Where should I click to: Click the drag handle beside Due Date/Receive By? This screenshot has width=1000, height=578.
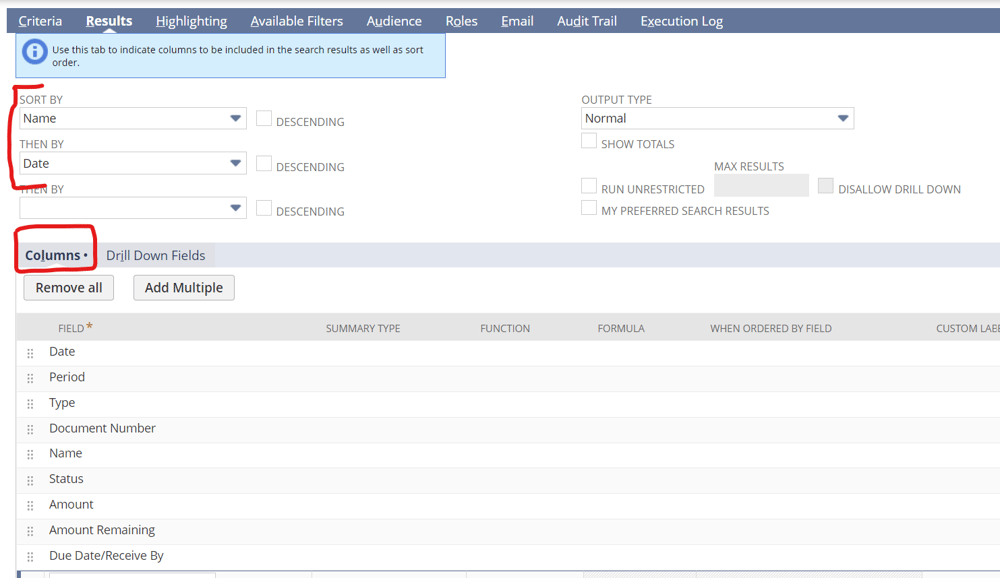(30, 556)
